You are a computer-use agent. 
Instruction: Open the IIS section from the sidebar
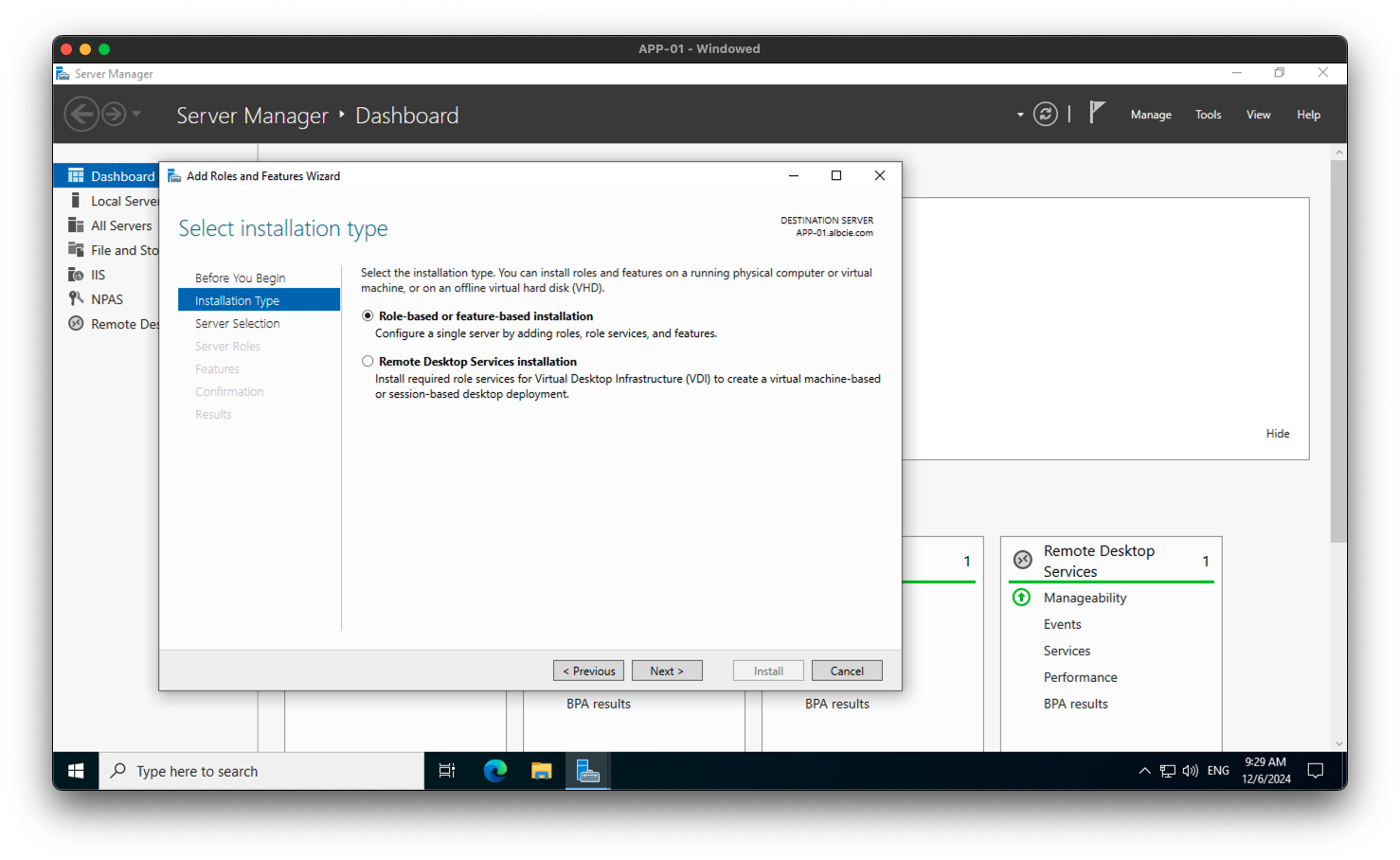[x=97, y=274]
